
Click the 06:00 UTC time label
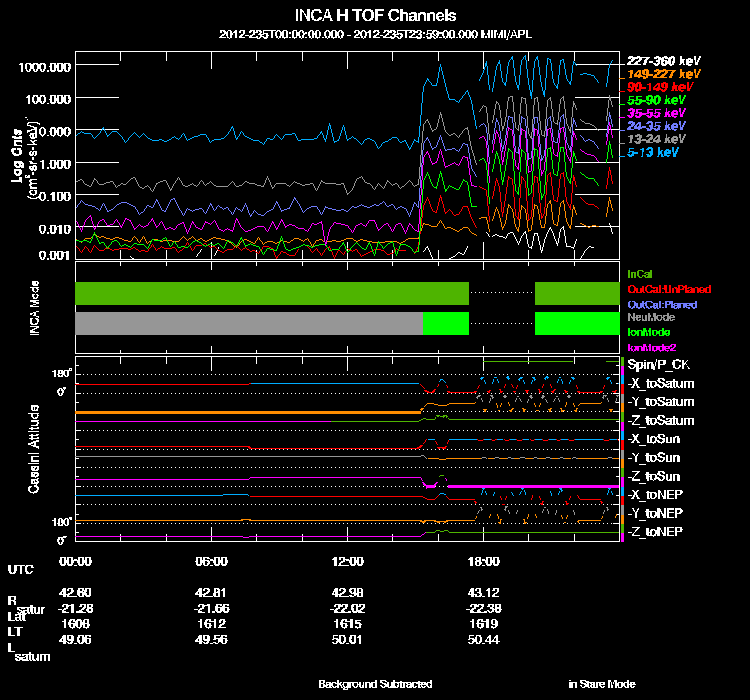(211, 561)
